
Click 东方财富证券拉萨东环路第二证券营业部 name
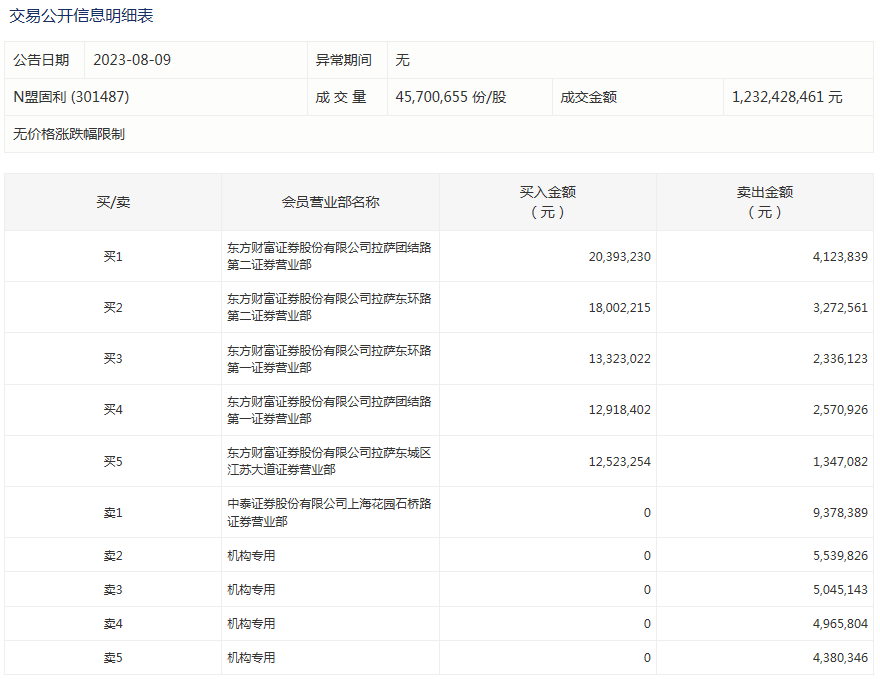pos(329,307)
